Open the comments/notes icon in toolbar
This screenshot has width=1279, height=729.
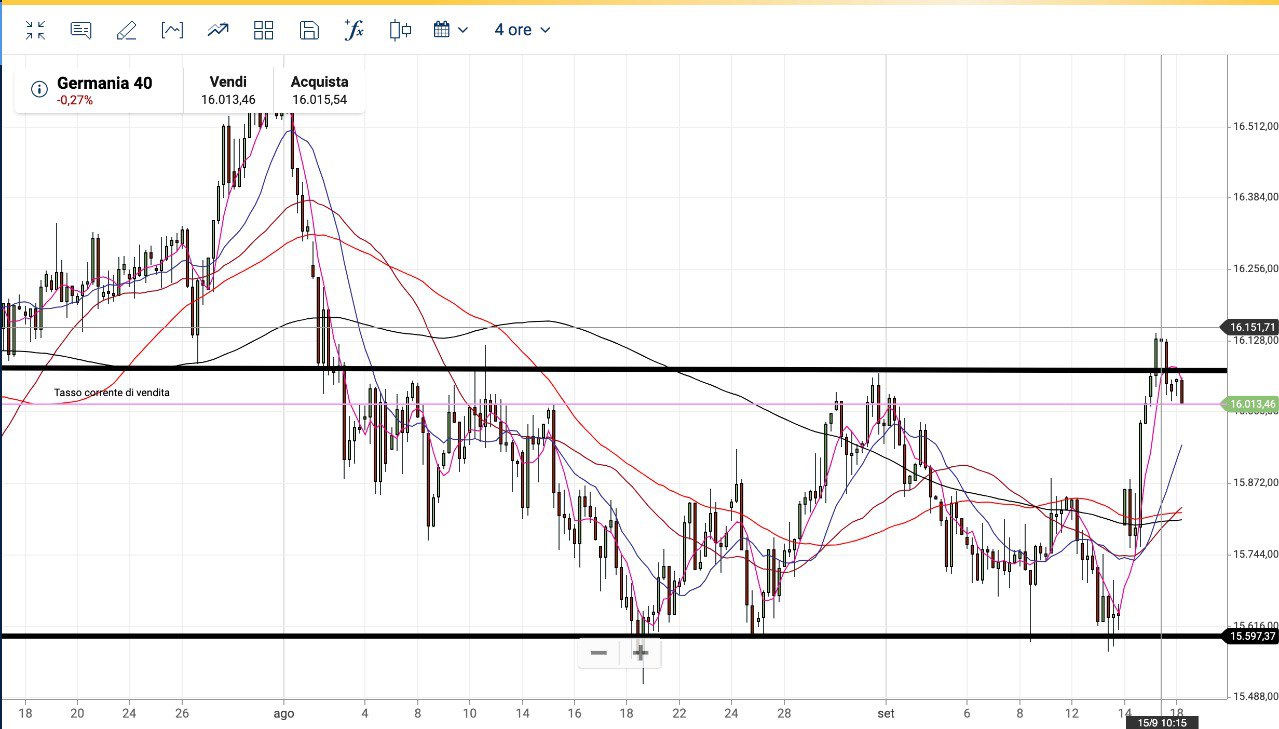tap(81, 30)
